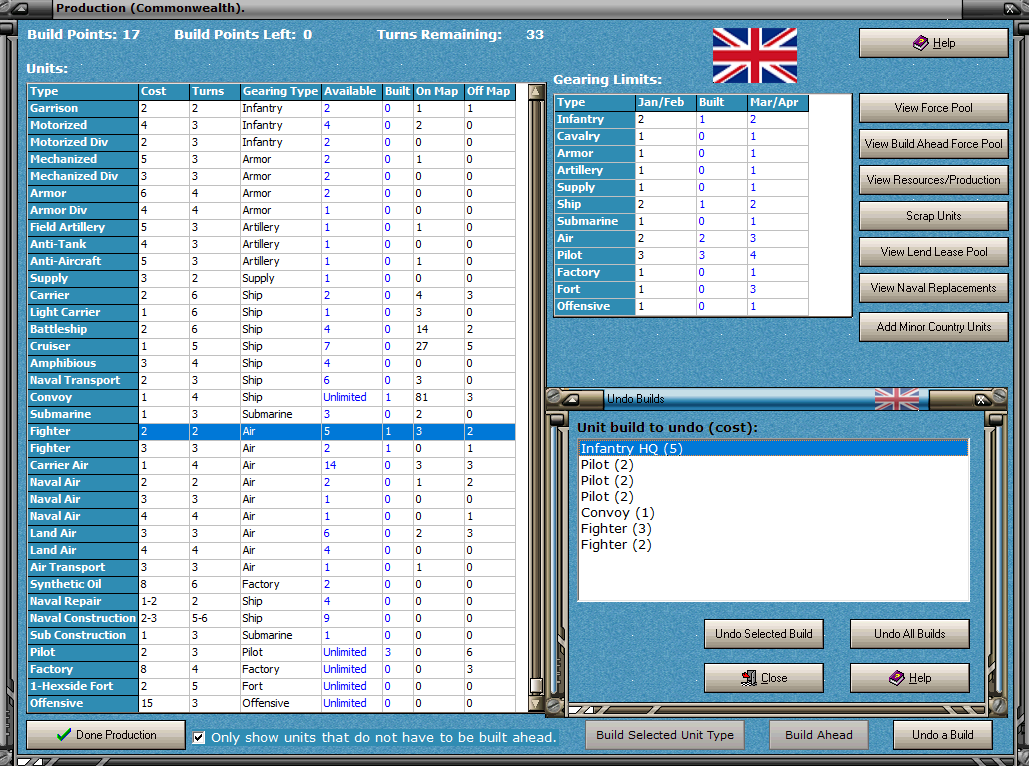The width and height of the screenshot is (1029, 766).
Task: Click Build Selected Unit Type
Action: (x=665, y=735)
